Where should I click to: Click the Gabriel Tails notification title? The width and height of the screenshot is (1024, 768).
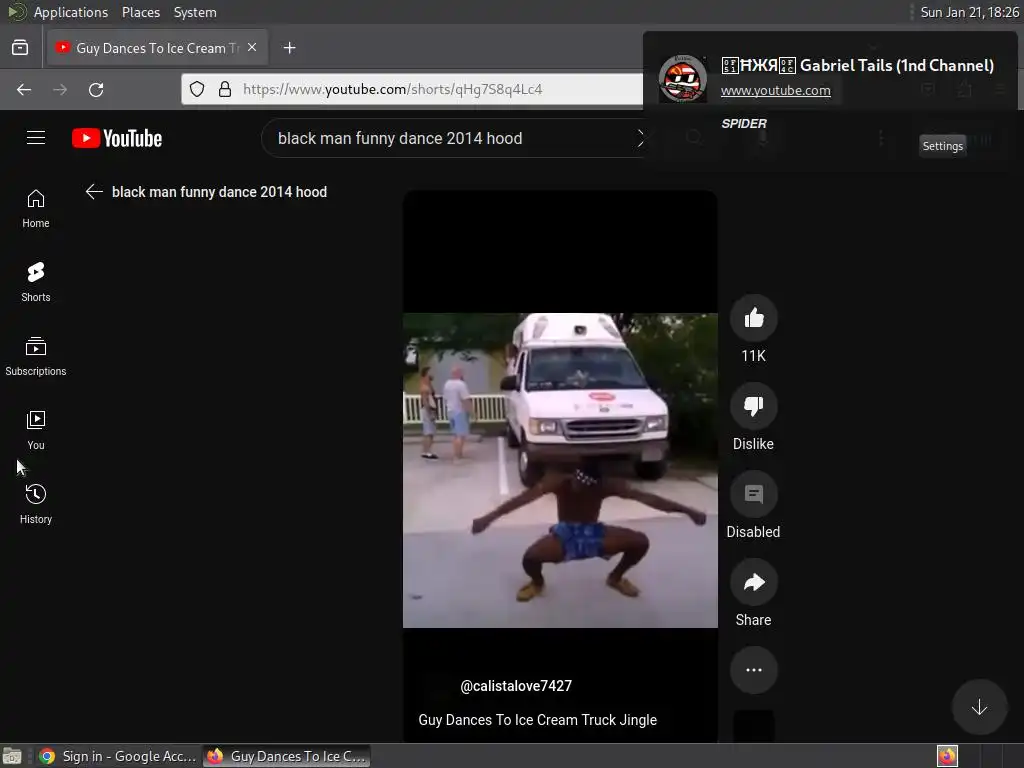click(x=857, y=65)
